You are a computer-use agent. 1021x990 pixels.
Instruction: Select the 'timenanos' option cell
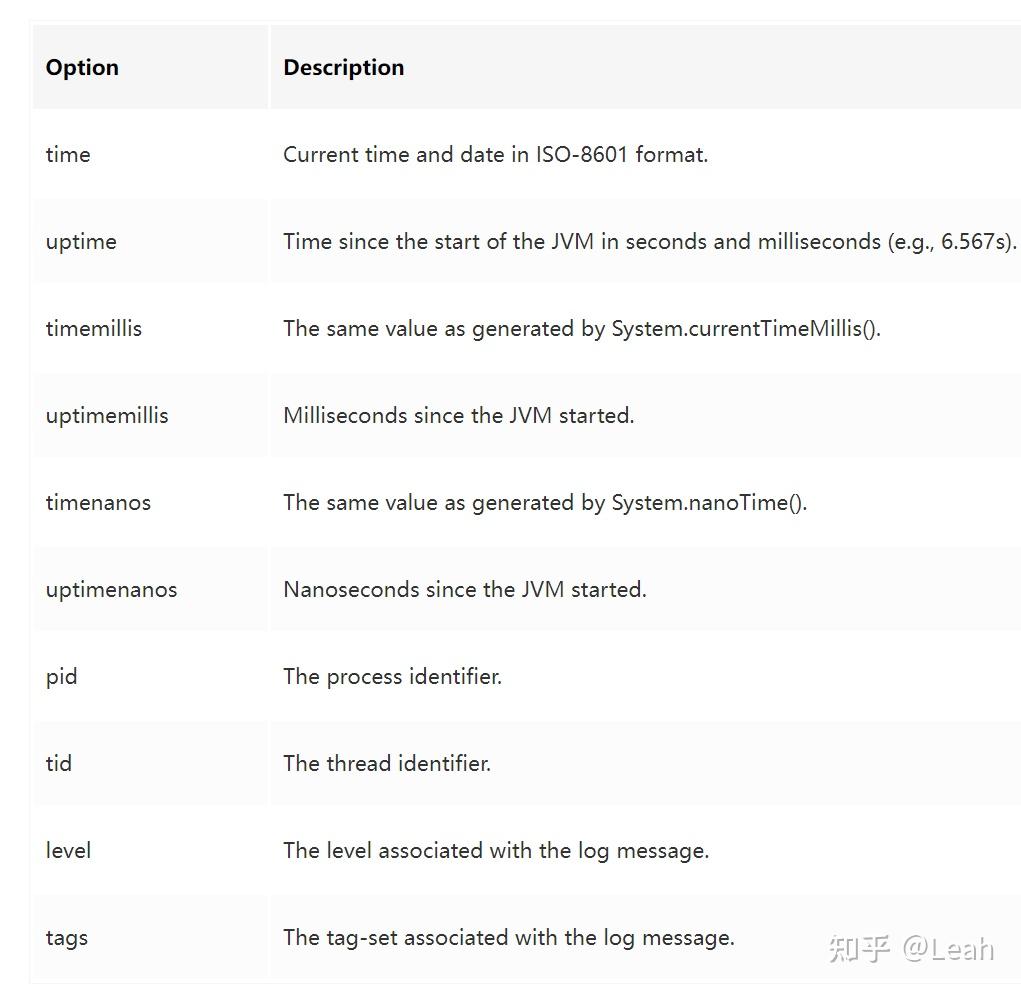(98, 502)
